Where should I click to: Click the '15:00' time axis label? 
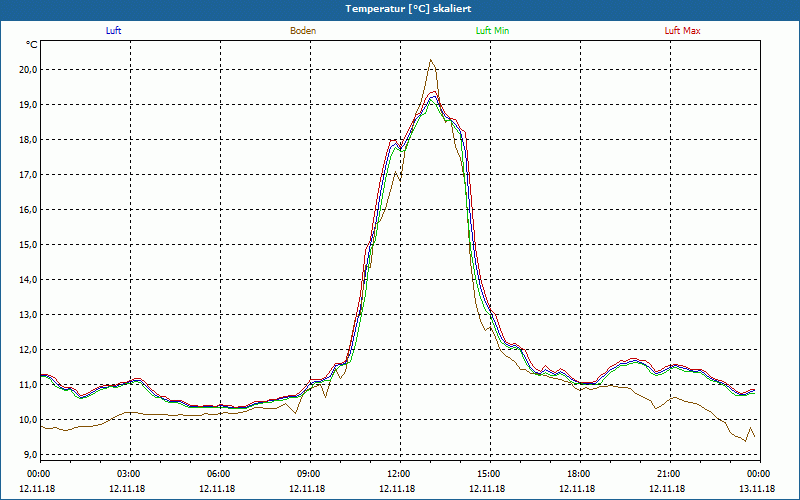tap(490, 474)
